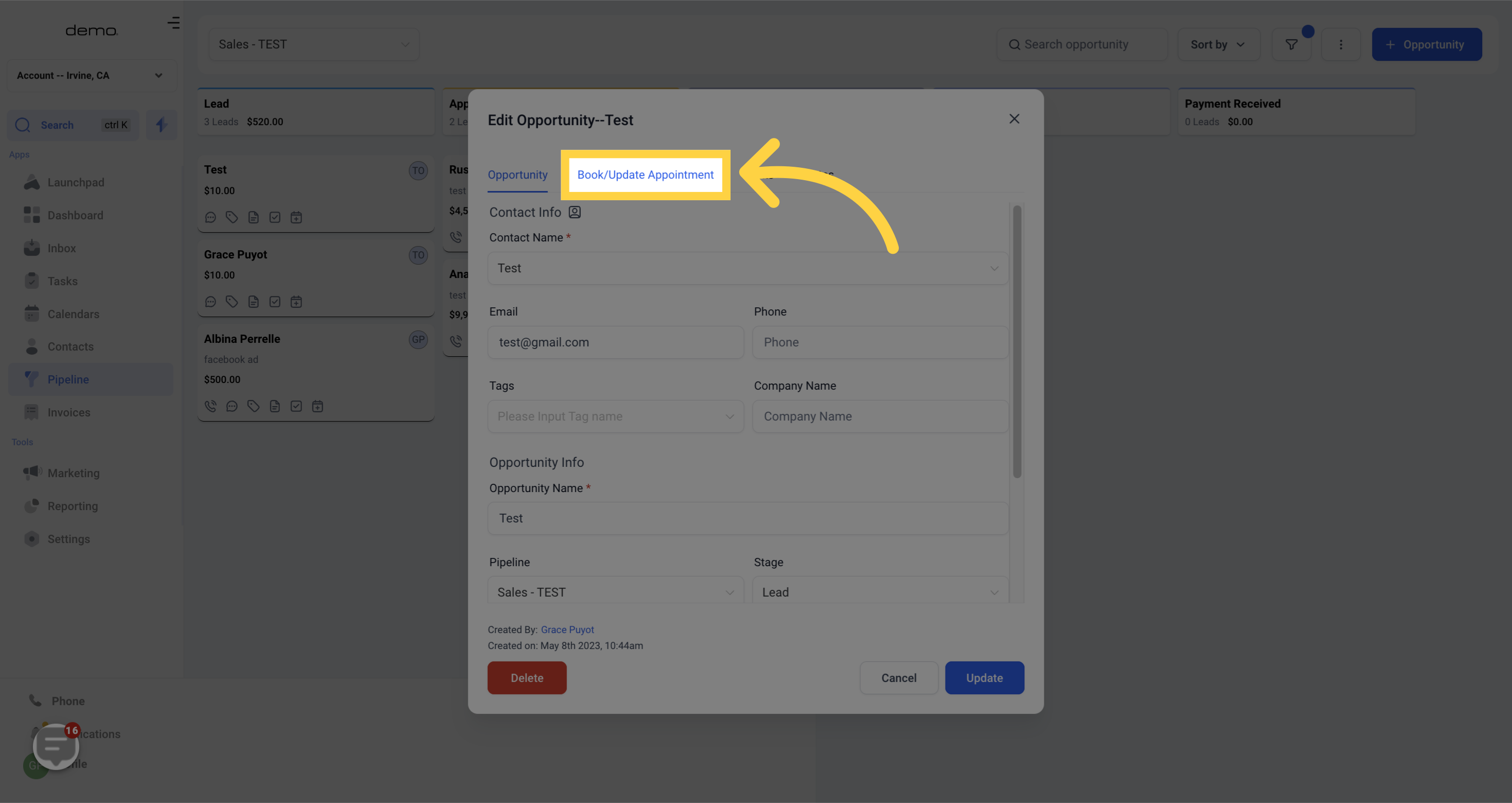Image resolution: width=1512 pixels, height=803 pixels.
Task: Click the Cancel button
Action: point(899,678)
